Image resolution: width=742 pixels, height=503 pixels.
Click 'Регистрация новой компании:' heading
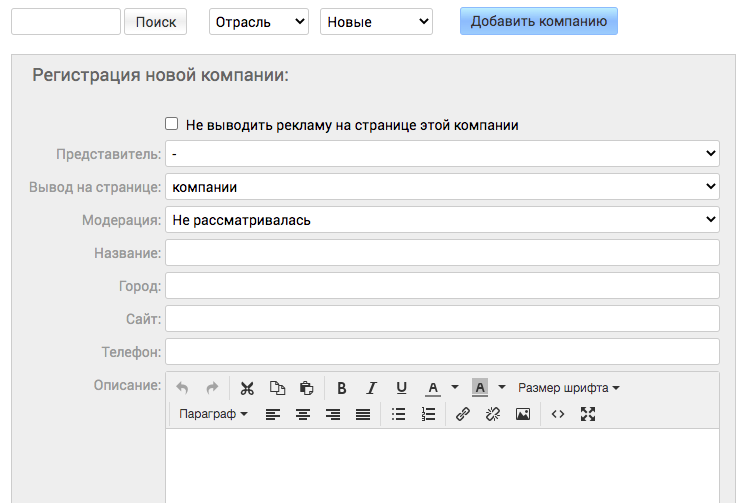[x=160, y=75]
